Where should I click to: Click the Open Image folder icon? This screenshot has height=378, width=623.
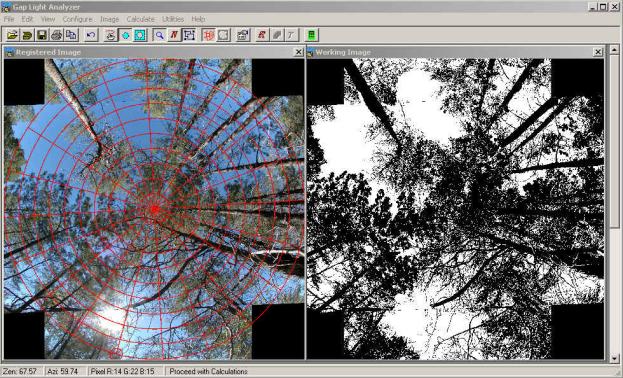coord(13,35)
